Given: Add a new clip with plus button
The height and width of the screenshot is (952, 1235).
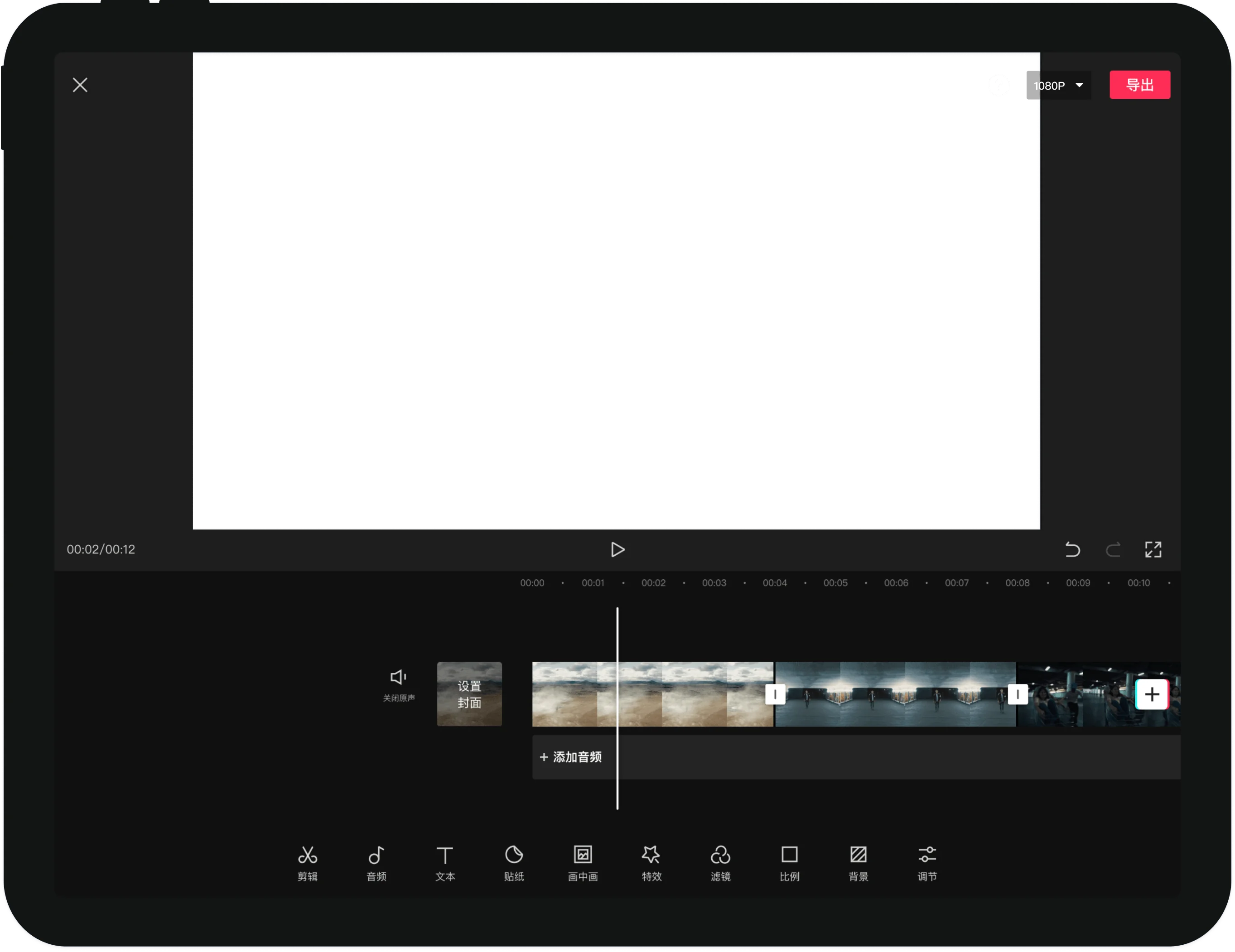Looking at the screenshot, I should click(x=1152, y=694).
